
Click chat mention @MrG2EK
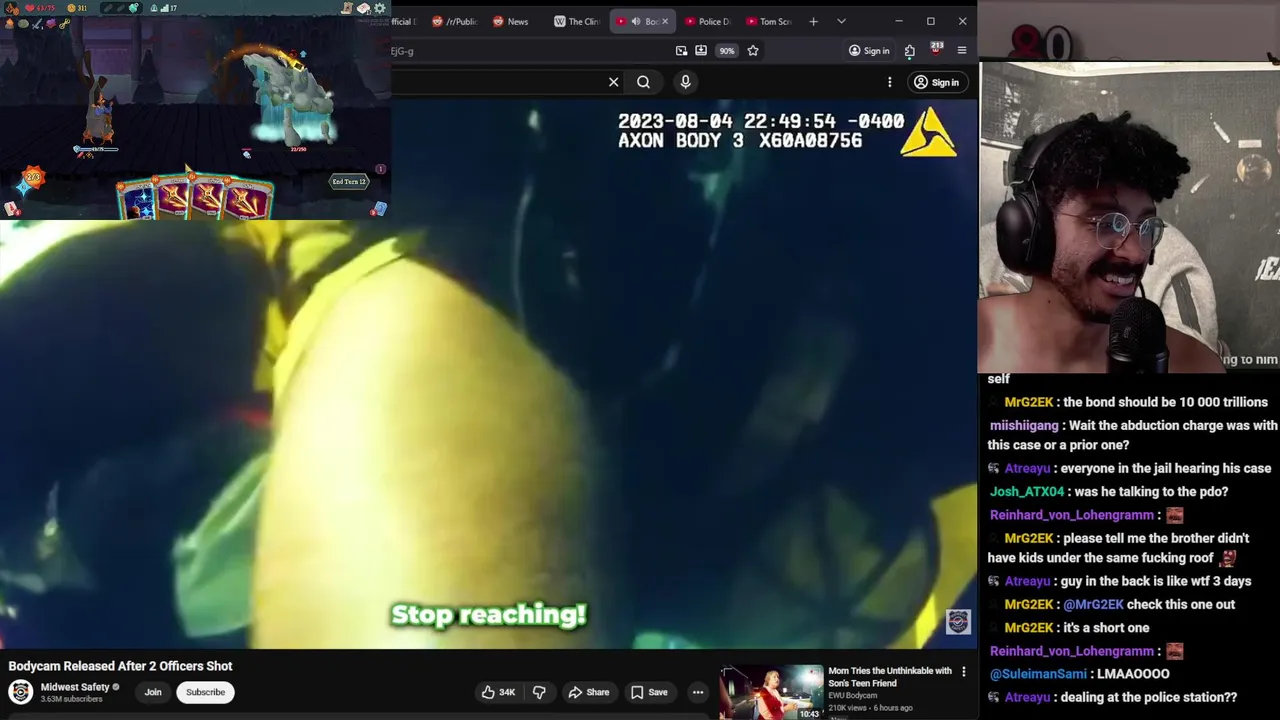[x=1093, y=604]
